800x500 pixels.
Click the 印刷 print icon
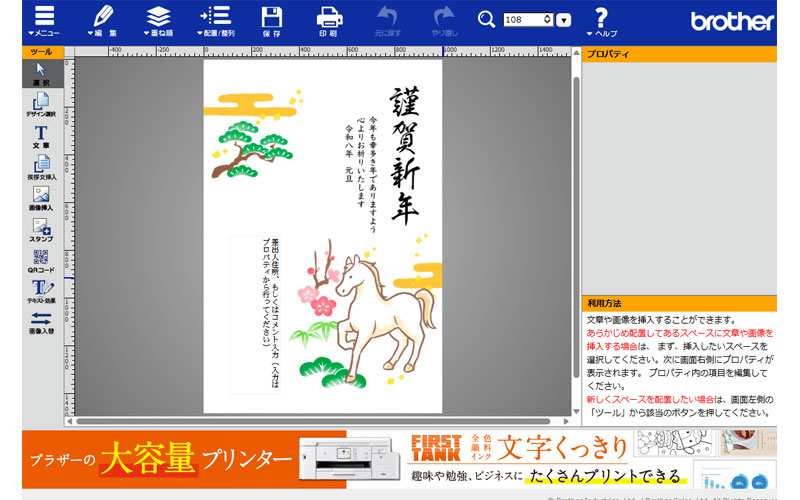click(x=328, y=20)
